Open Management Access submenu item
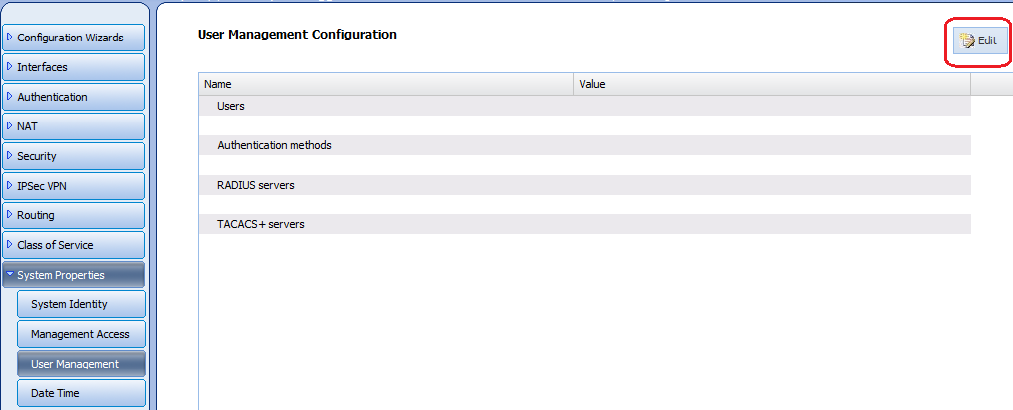The image size is (1013, 410). click(x=81, y=334)
